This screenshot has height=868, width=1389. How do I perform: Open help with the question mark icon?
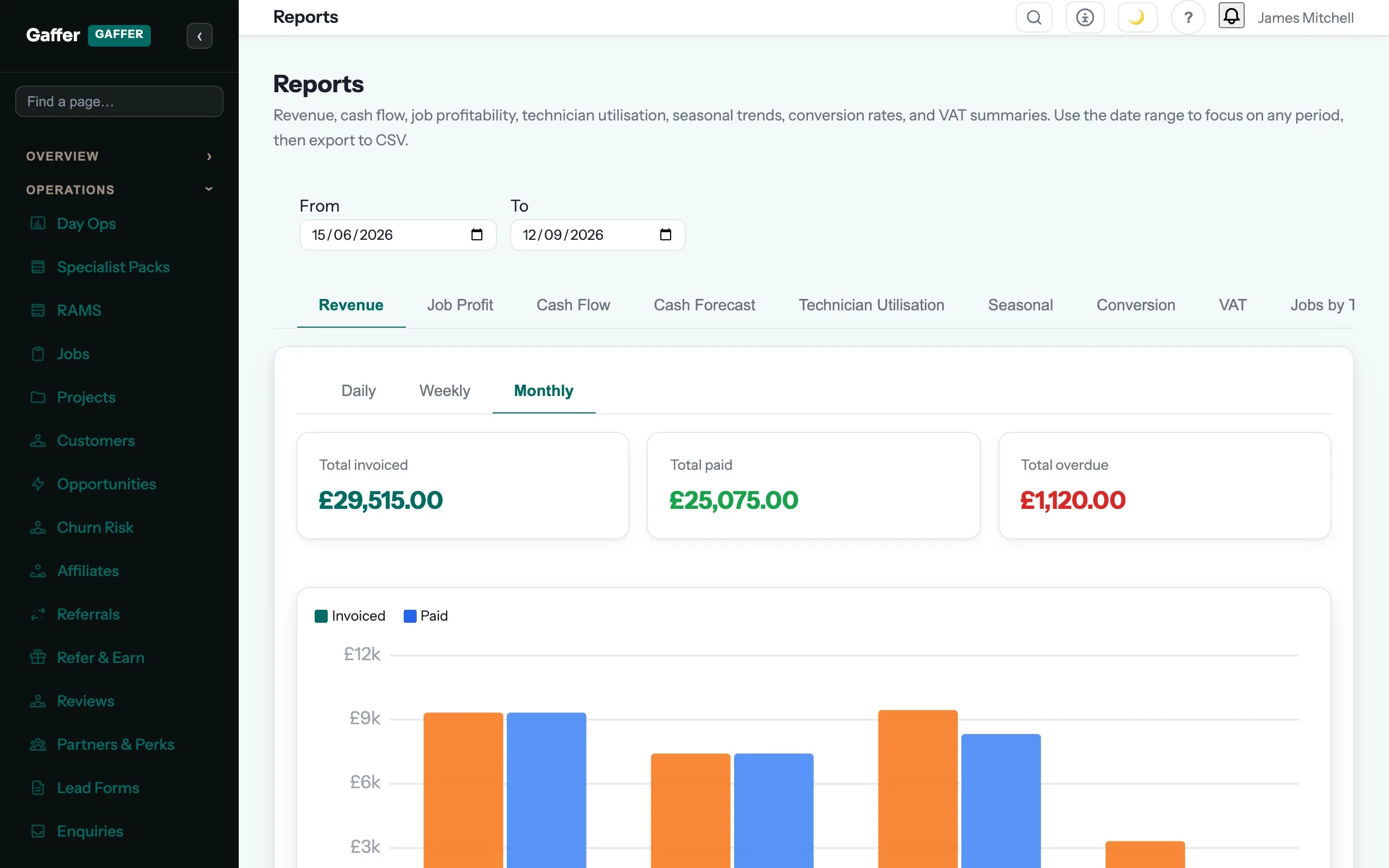[1188, 17]
